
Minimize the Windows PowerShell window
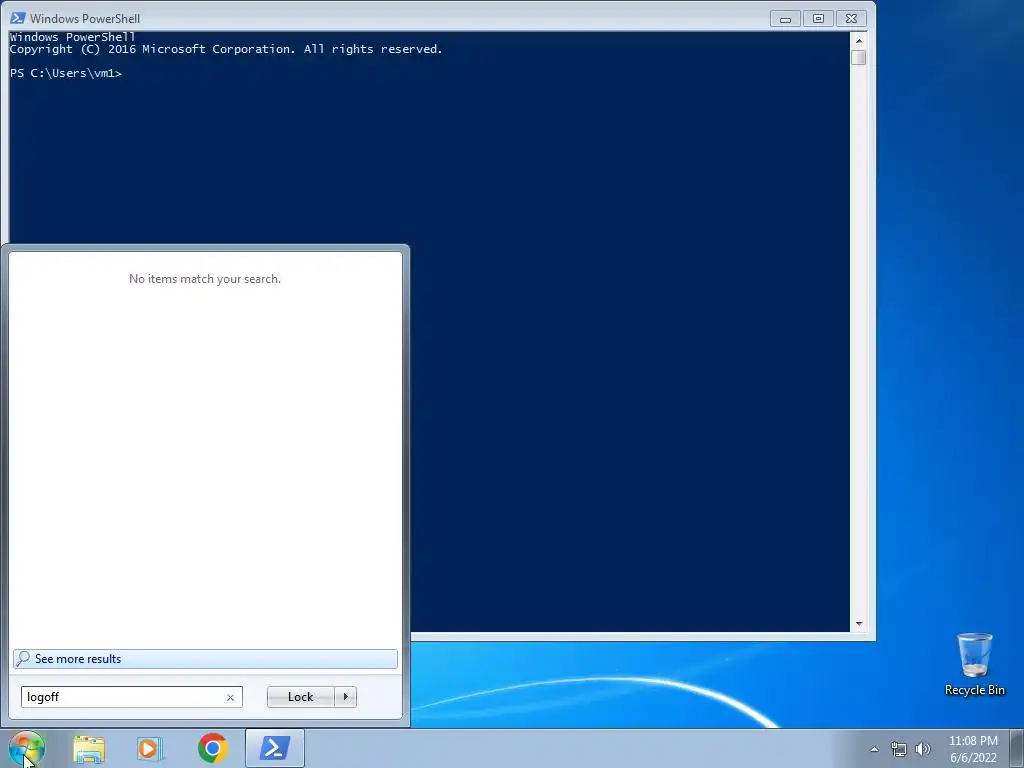pyautogui.click(x=785, y=19)
